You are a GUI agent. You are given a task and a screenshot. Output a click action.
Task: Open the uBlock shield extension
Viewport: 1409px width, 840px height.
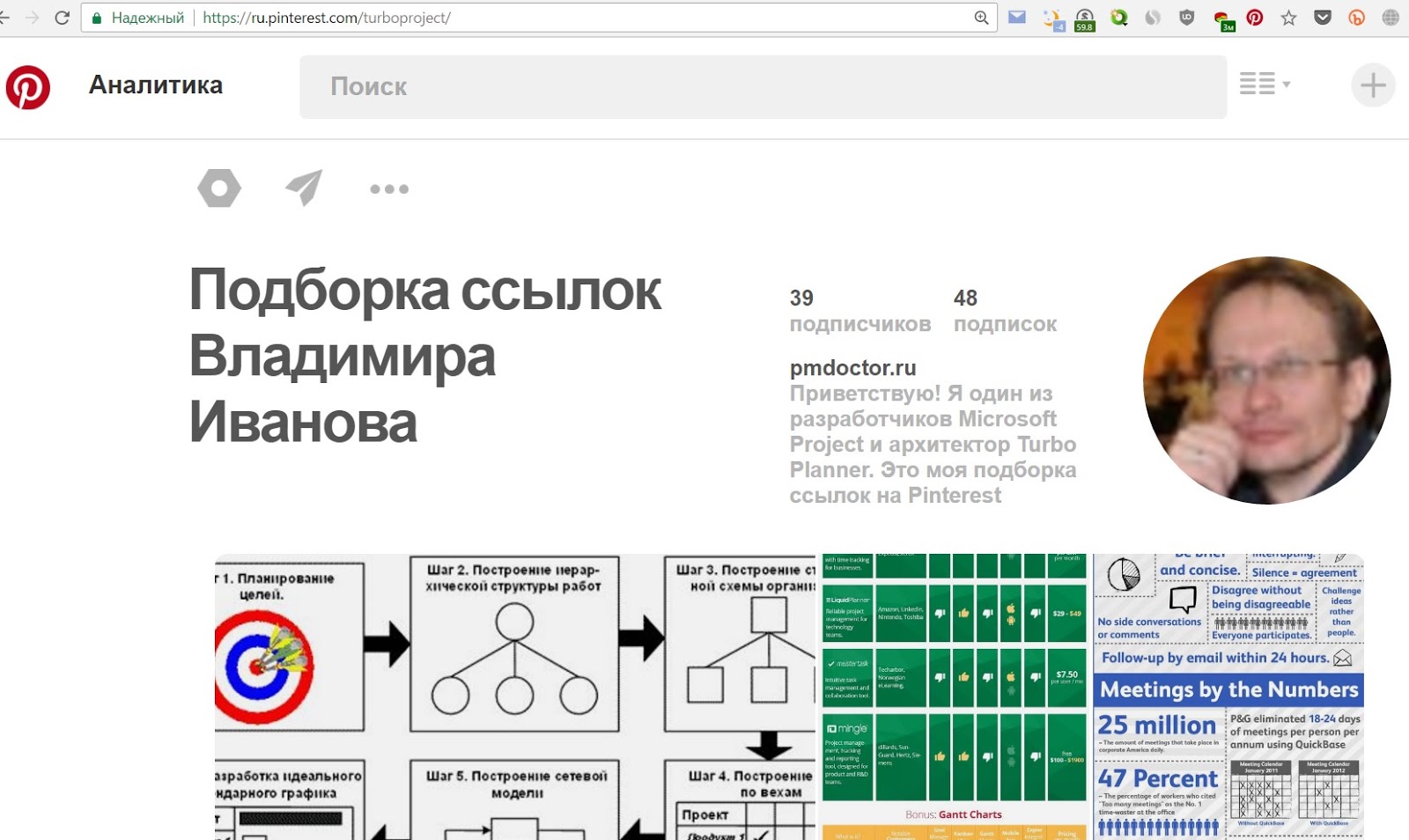coord(1186,18)
